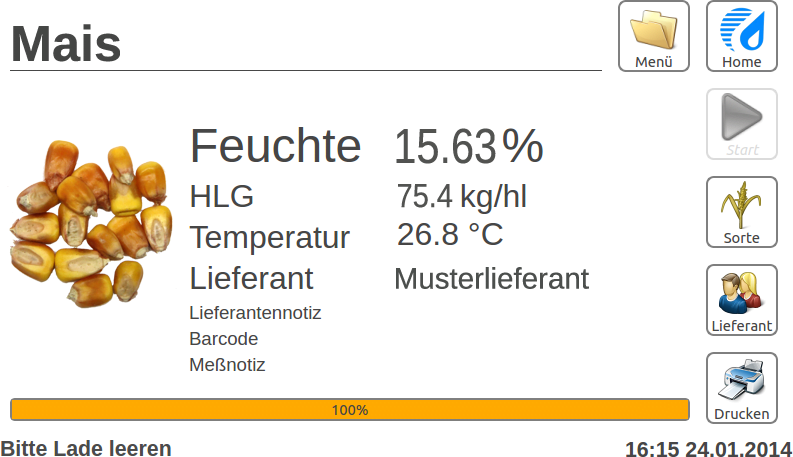Click the maize kernels picture
The image size is (793, 457).
(91, 223)
